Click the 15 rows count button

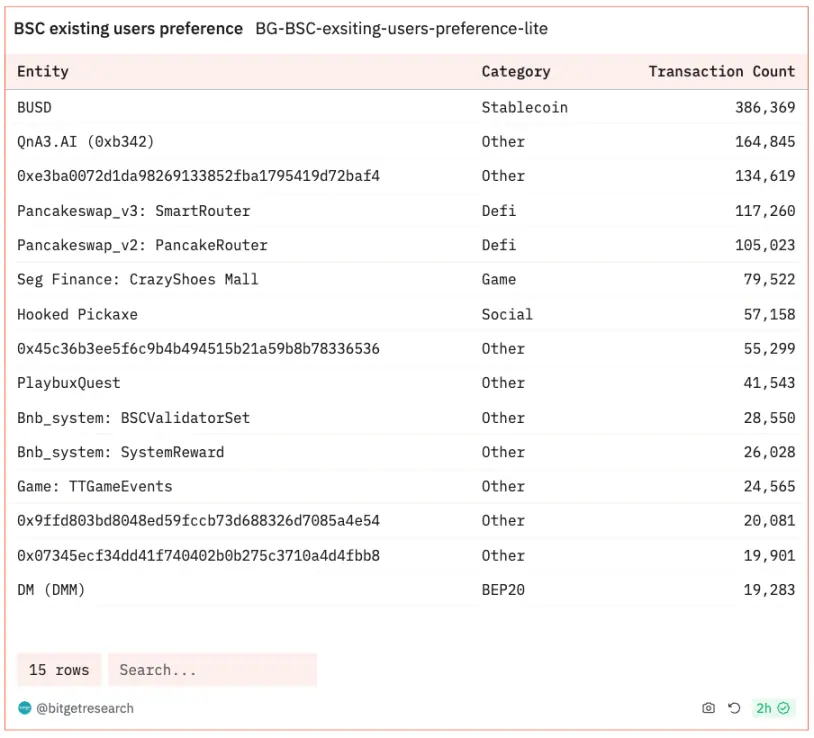(59, 670)
